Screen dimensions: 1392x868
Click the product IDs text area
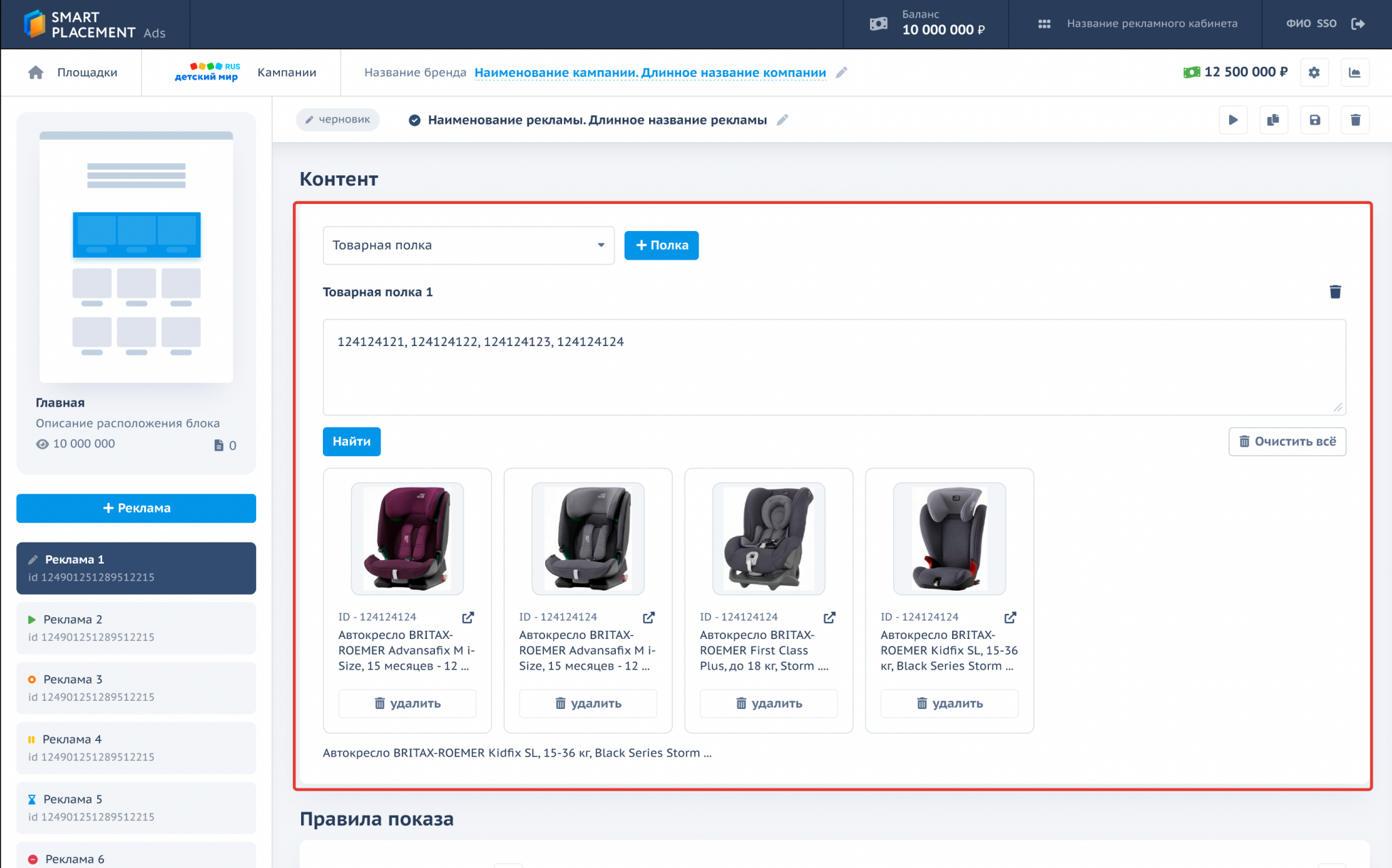(x=834, y=367)
